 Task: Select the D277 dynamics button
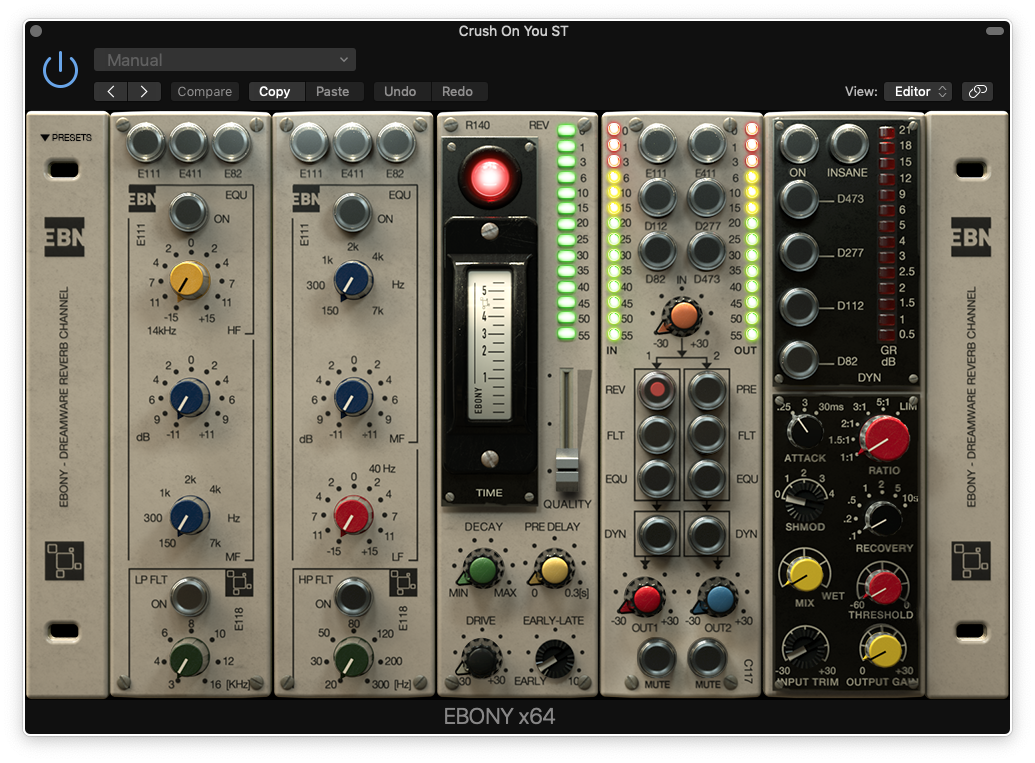tap(799, 251)
